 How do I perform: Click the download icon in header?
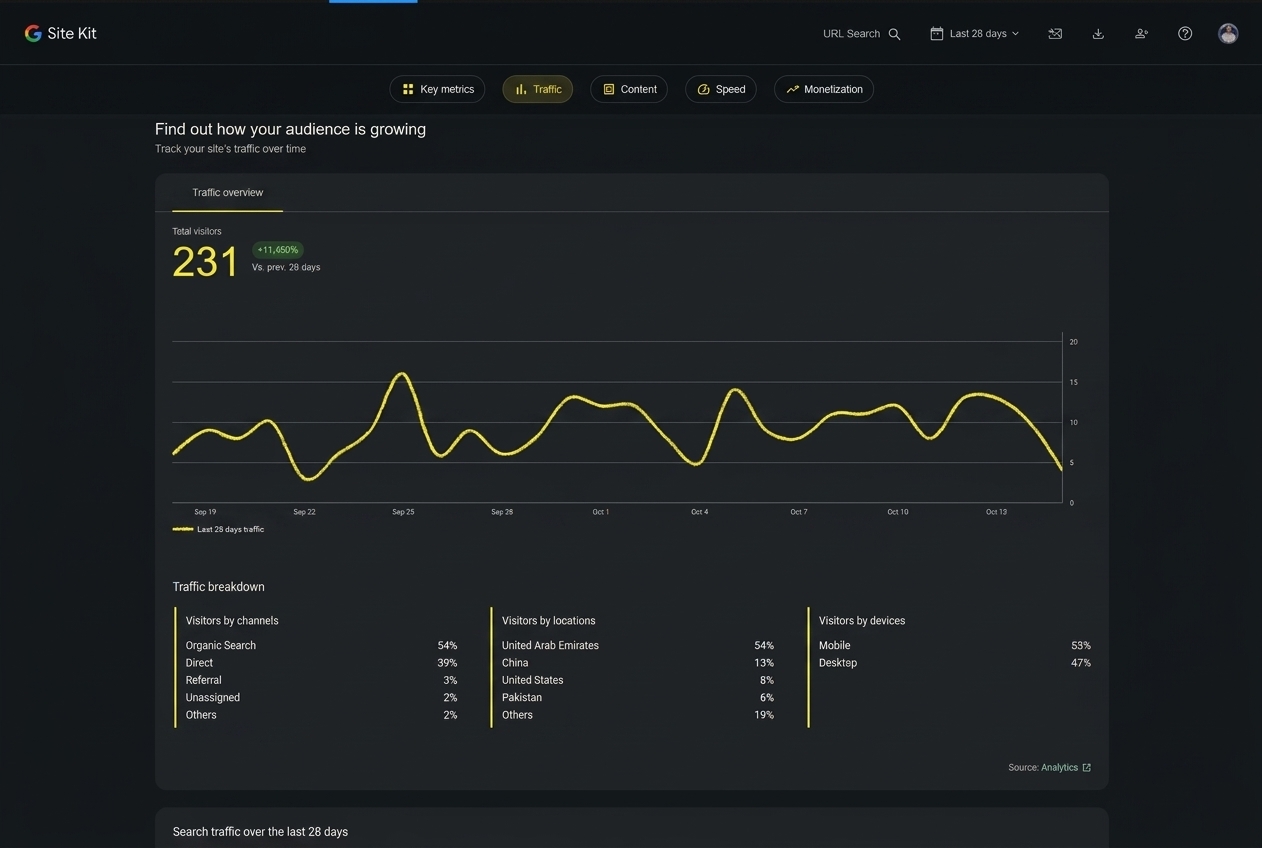1098,33
